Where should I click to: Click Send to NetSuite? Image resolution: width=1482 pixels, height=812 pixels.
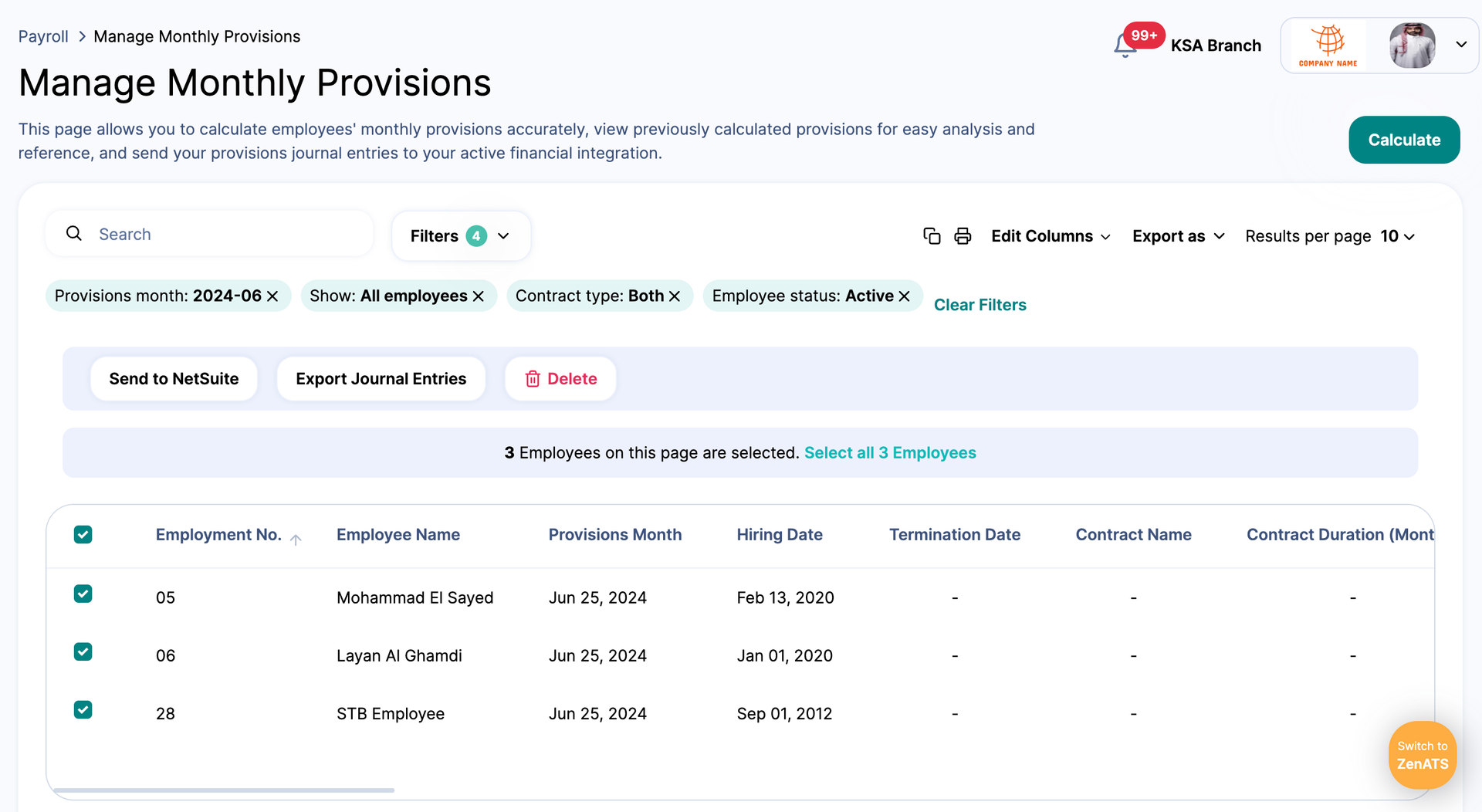[174, 379]
